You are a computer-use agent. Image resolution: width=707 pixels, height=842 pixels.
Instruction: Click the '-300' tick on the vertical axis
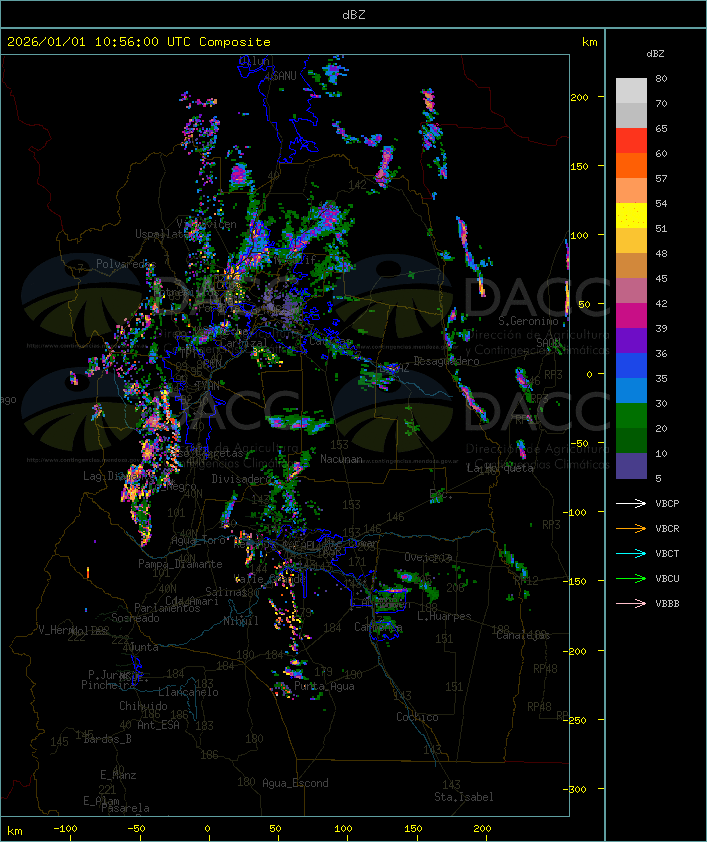coord(577,789)
